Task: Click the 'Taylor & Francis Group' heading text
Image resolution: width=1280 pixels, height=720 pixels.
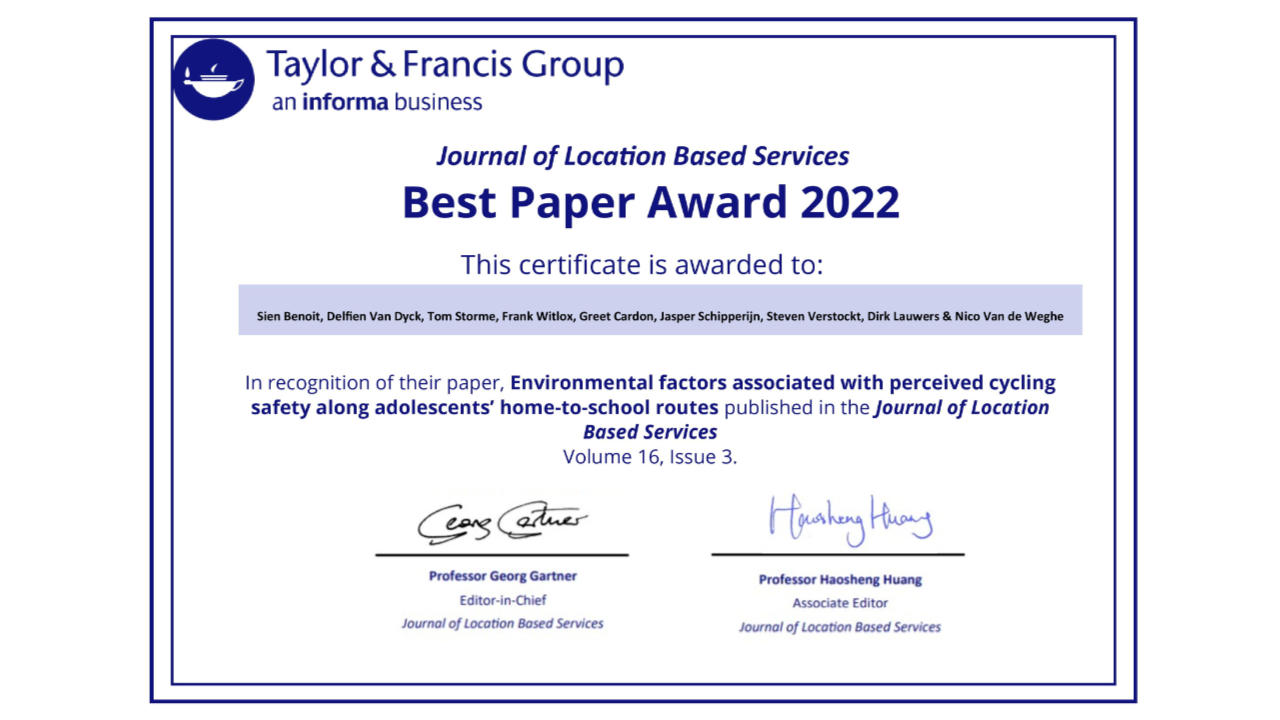Action: point(445,66)
